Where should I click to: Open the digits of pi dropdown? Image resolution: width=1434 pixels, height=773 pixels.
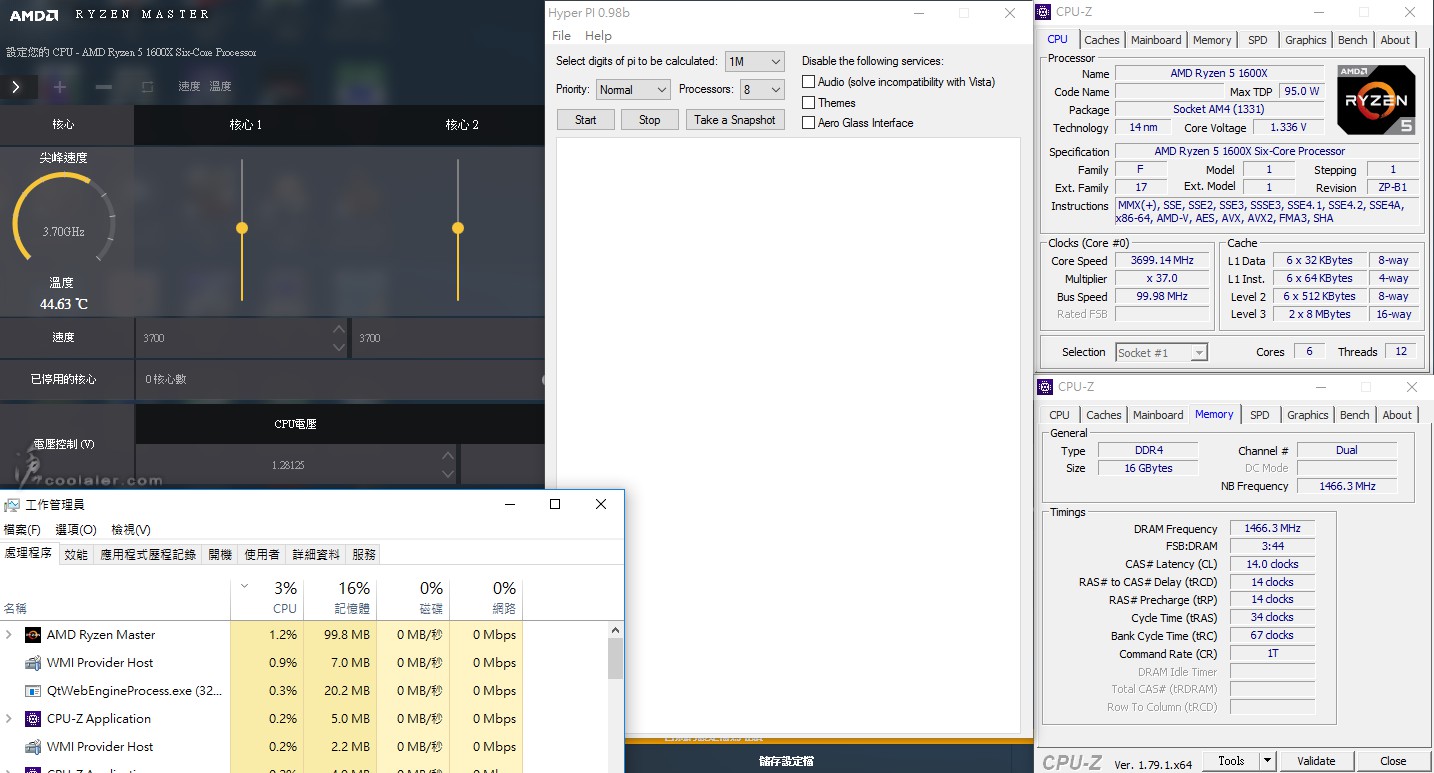[x=754, y=62]
